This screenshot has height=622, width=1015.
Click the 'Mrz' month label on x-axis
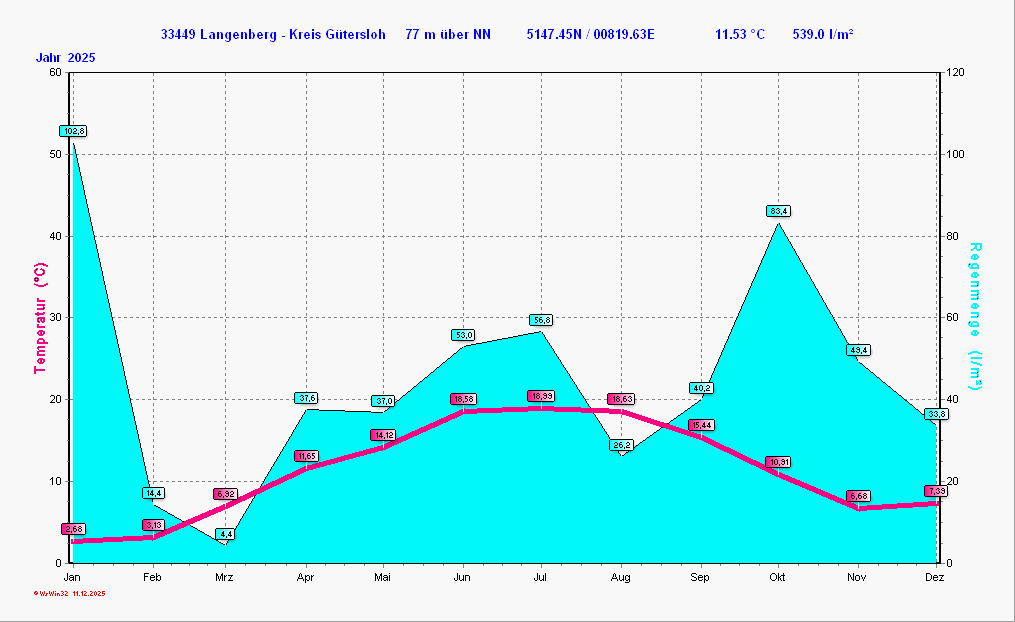(225, 578)
